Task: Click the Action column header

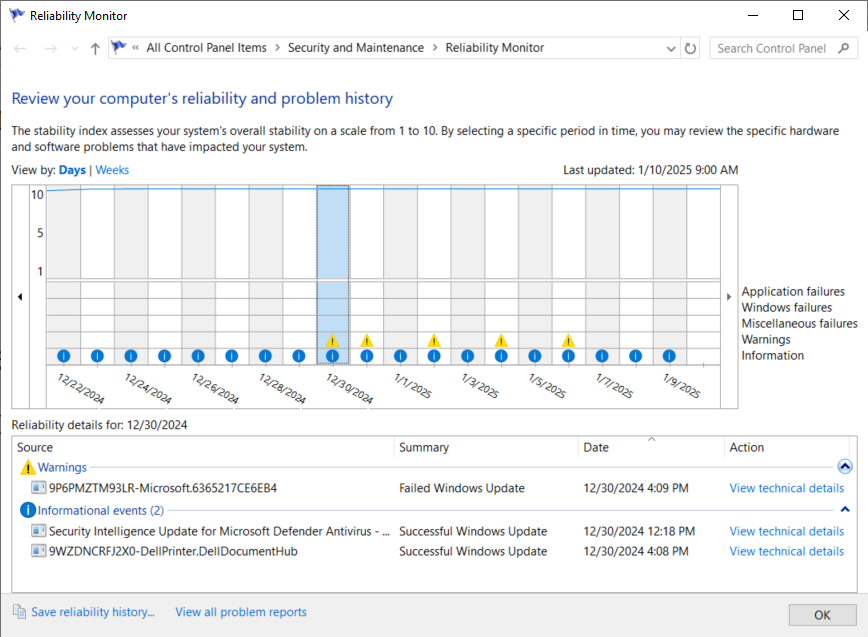Action: (787, 447)
